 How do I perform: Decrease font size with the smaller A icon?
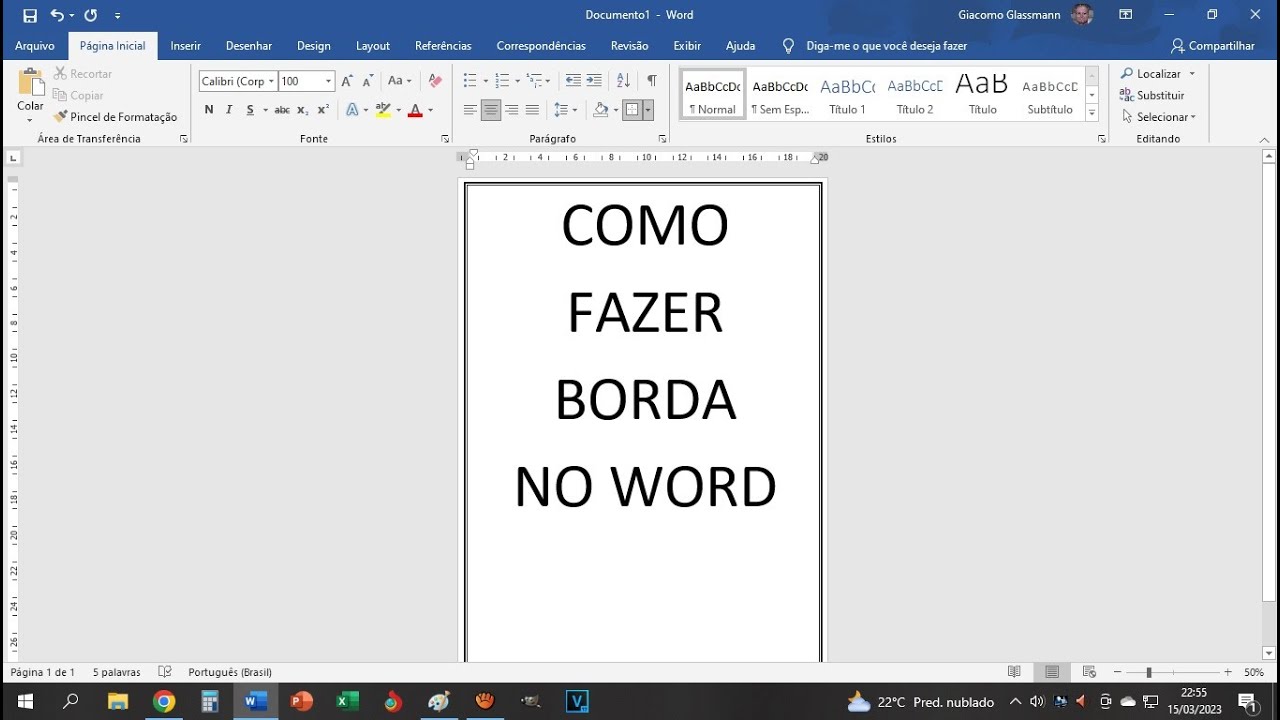point(367,81)
